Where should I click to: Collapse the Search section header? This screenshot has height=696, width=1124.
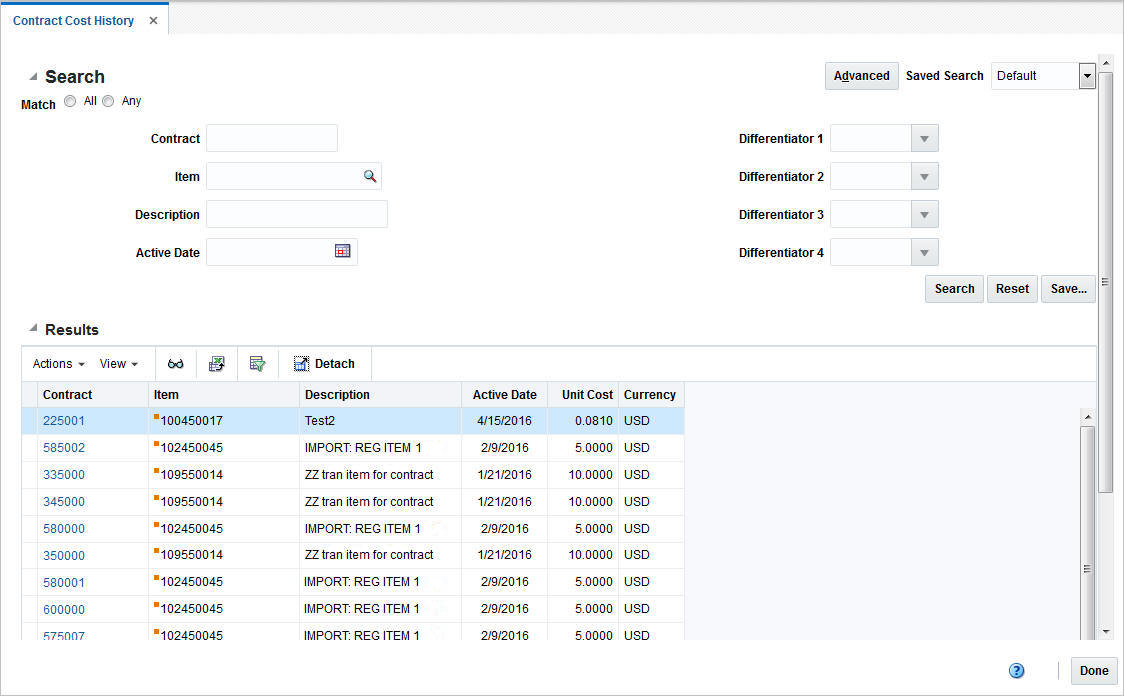tap(33, 76)
